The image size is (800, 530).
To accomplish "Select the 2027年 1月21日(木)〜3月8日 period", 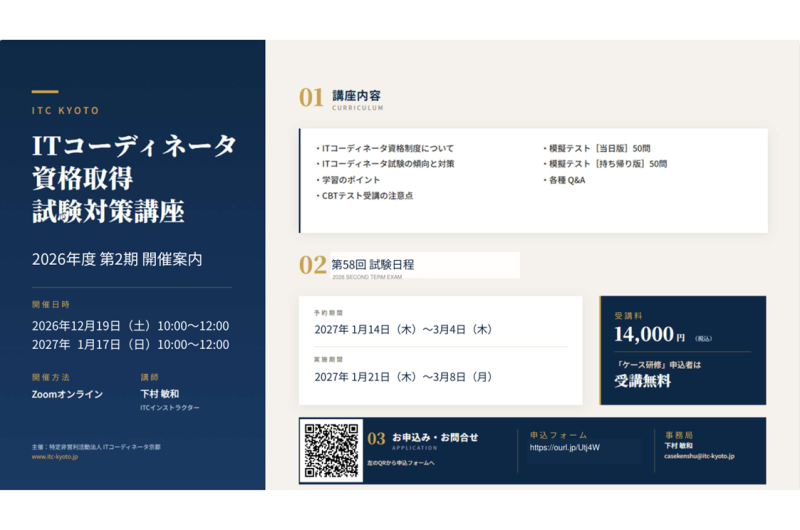I will [x=404, y=377].
